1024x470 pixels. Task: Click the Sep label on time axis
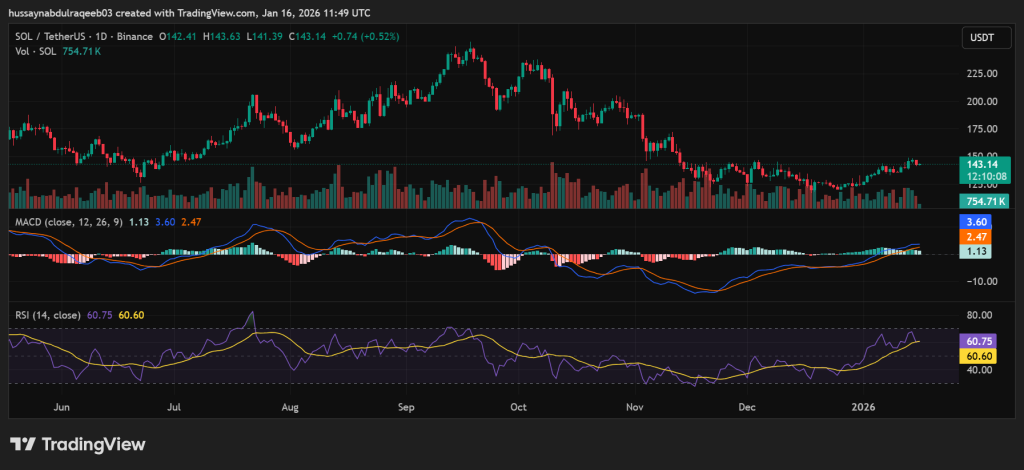tap(406, 408)
